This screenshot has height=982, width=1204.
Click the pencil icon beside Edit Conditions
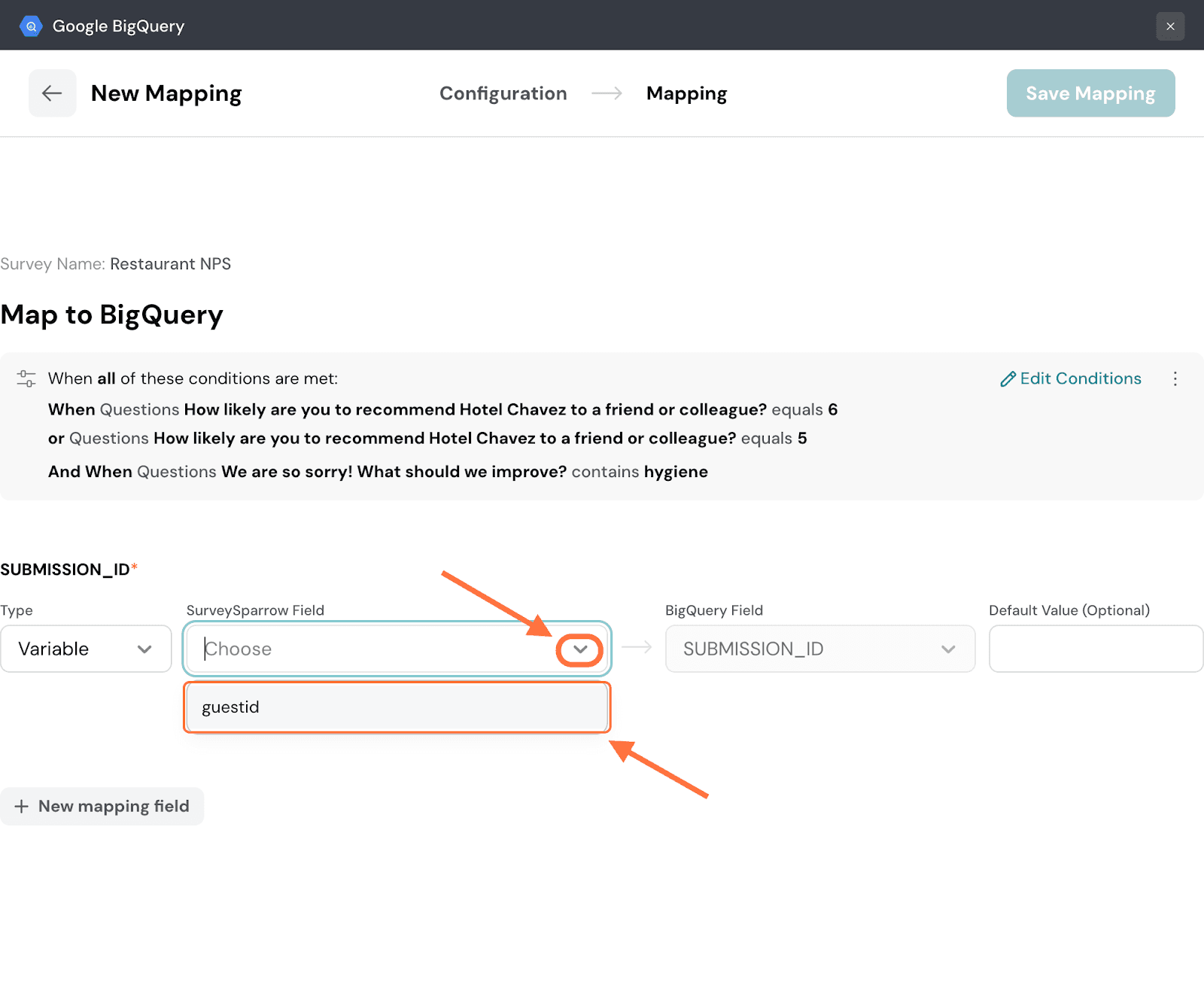[x=1008, y=379]
